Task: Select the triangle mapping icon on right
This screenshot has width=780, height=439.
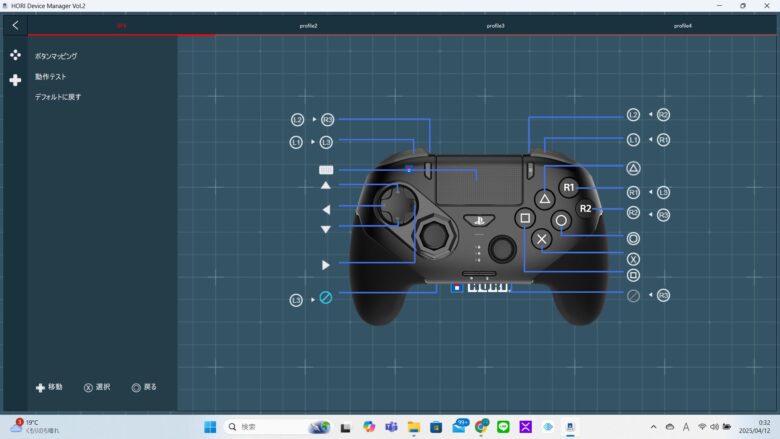Action: tap(633, 169)
